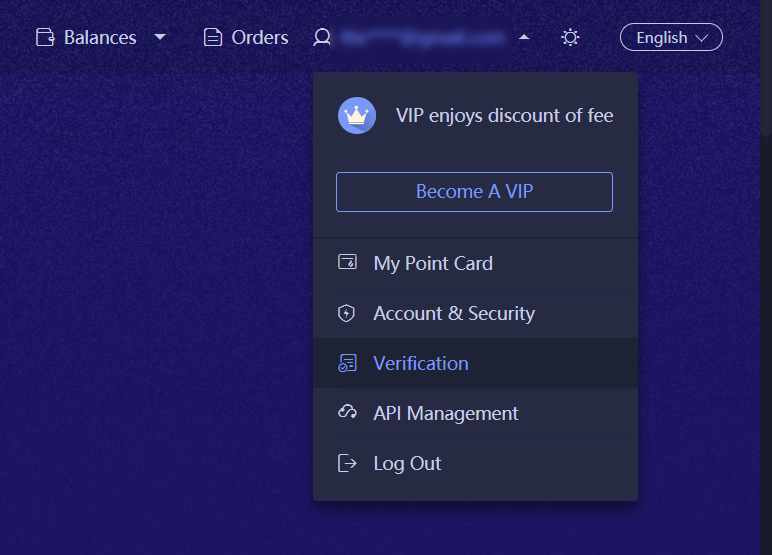
Task: Click the API Management cloud icon
Action: tap(347, 413)
